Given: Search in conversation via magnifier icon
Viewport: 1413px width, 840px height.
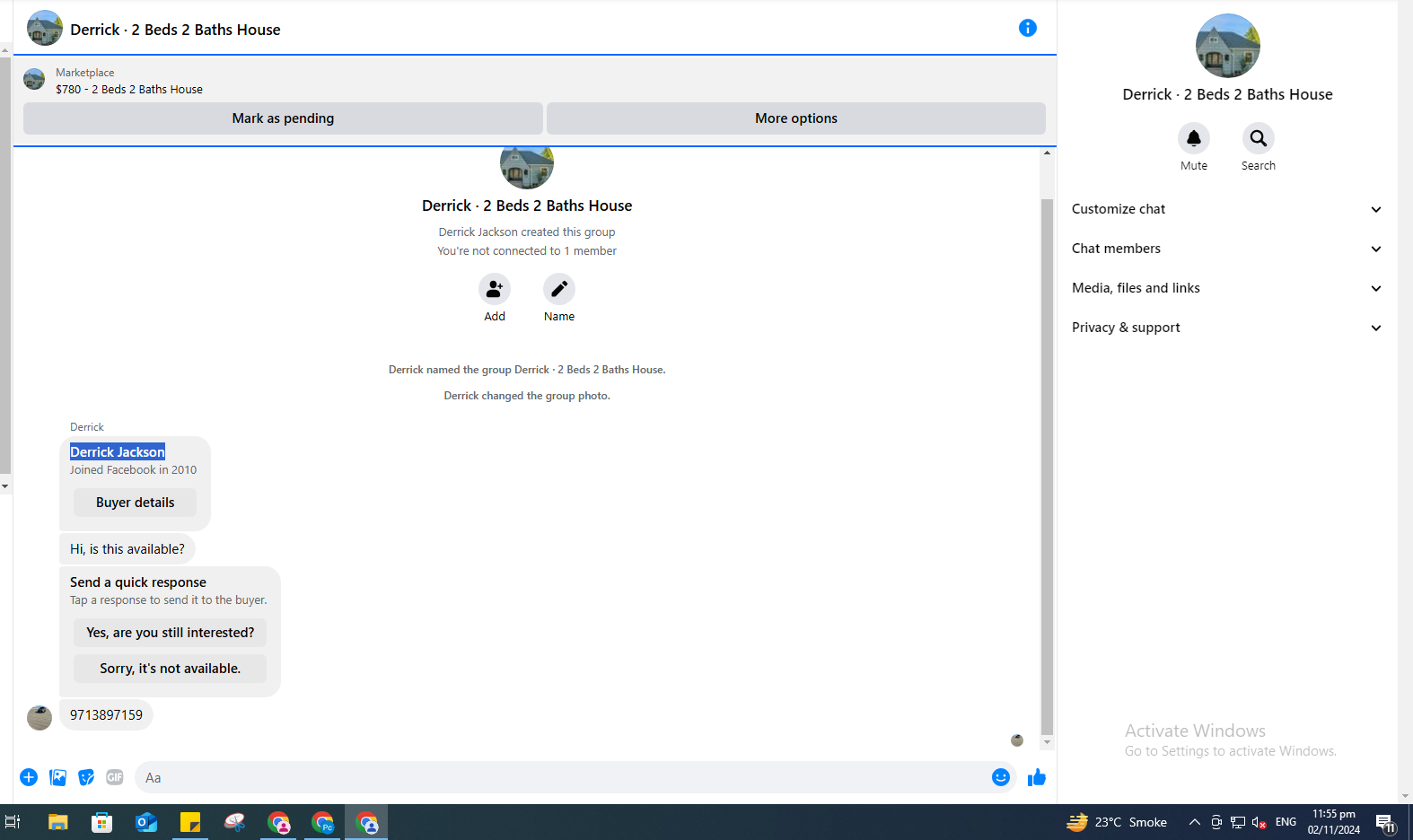Looking at the screenshot, I should pos(1259,138).
